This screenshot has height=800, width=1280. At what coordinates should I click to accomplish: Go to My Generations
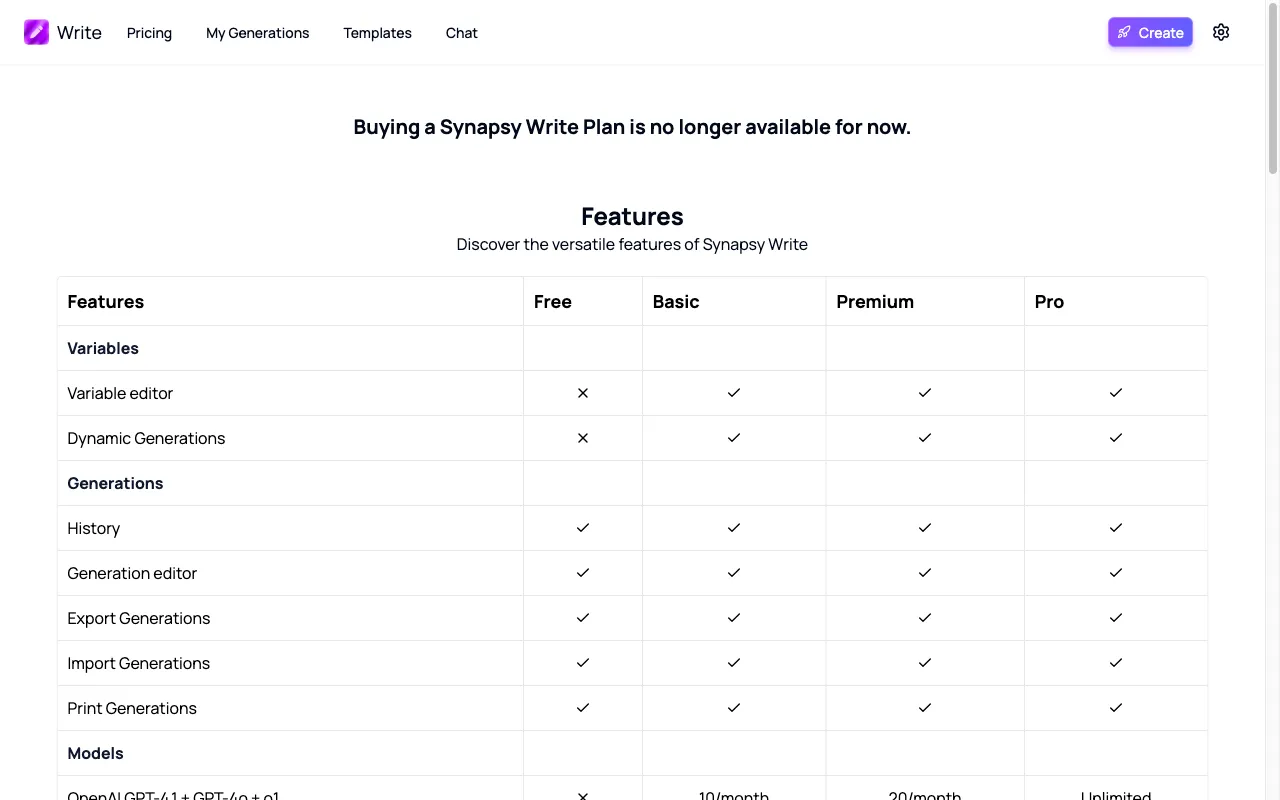click(x=258, y=33)
